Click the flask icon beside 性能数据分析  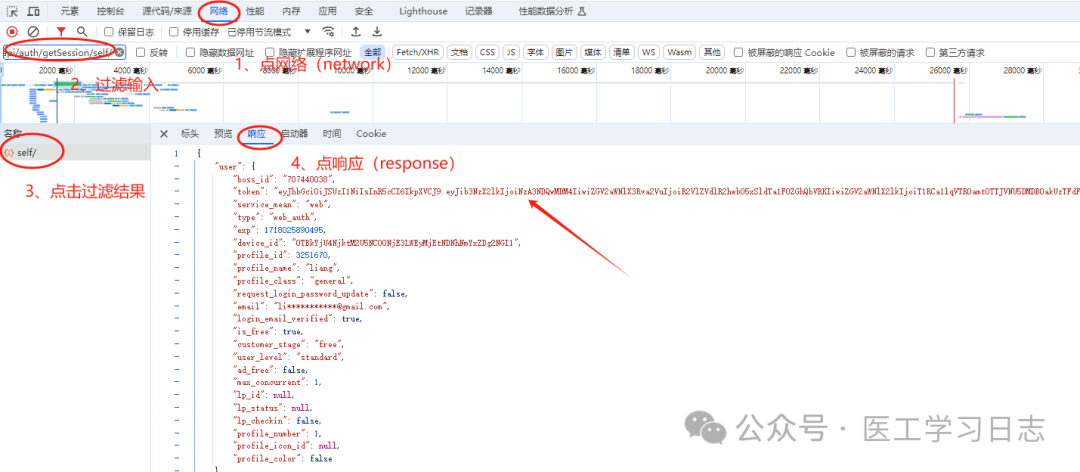coord(581,12)
